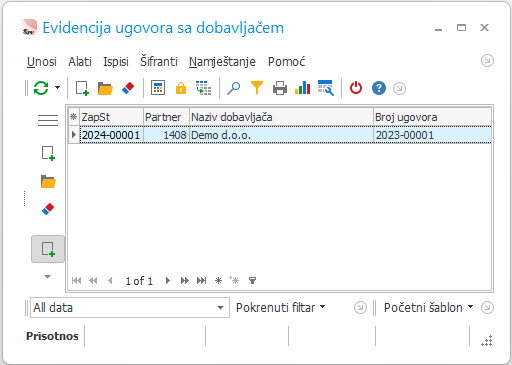The width and height of the screenshot is (512, 365).
Task: Open the calculator icon in toolbar
Action: 158,88
